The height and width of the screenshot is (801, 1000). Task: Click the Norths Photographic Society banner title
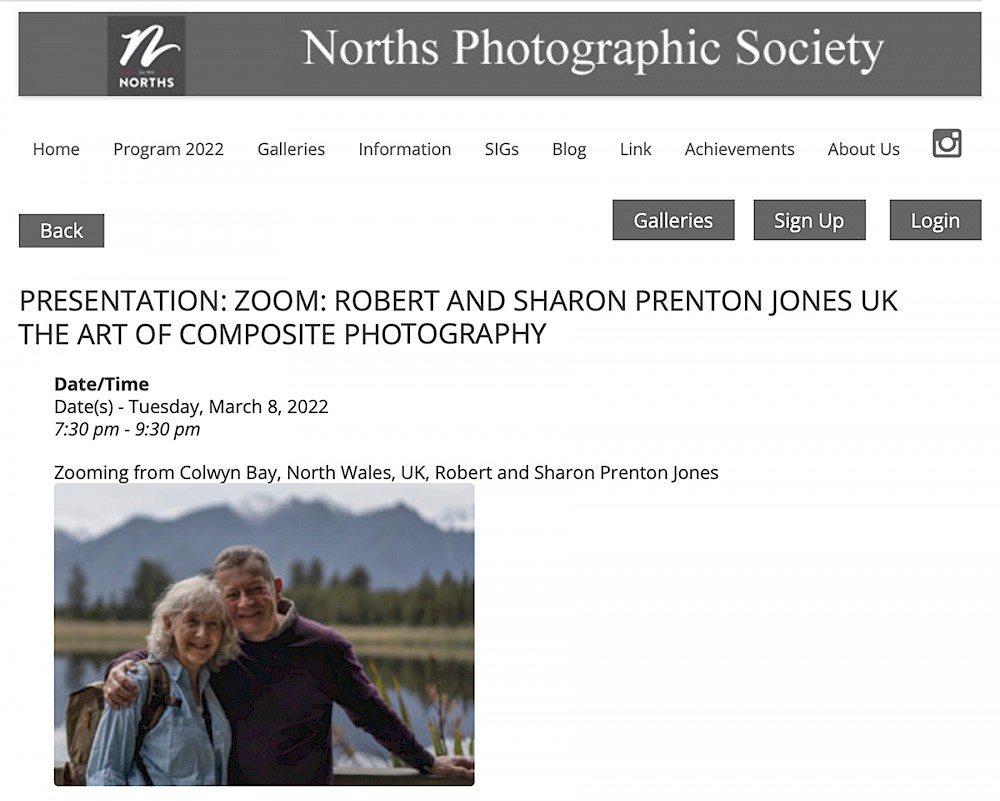pyautogui.click(x=592, y=50)
